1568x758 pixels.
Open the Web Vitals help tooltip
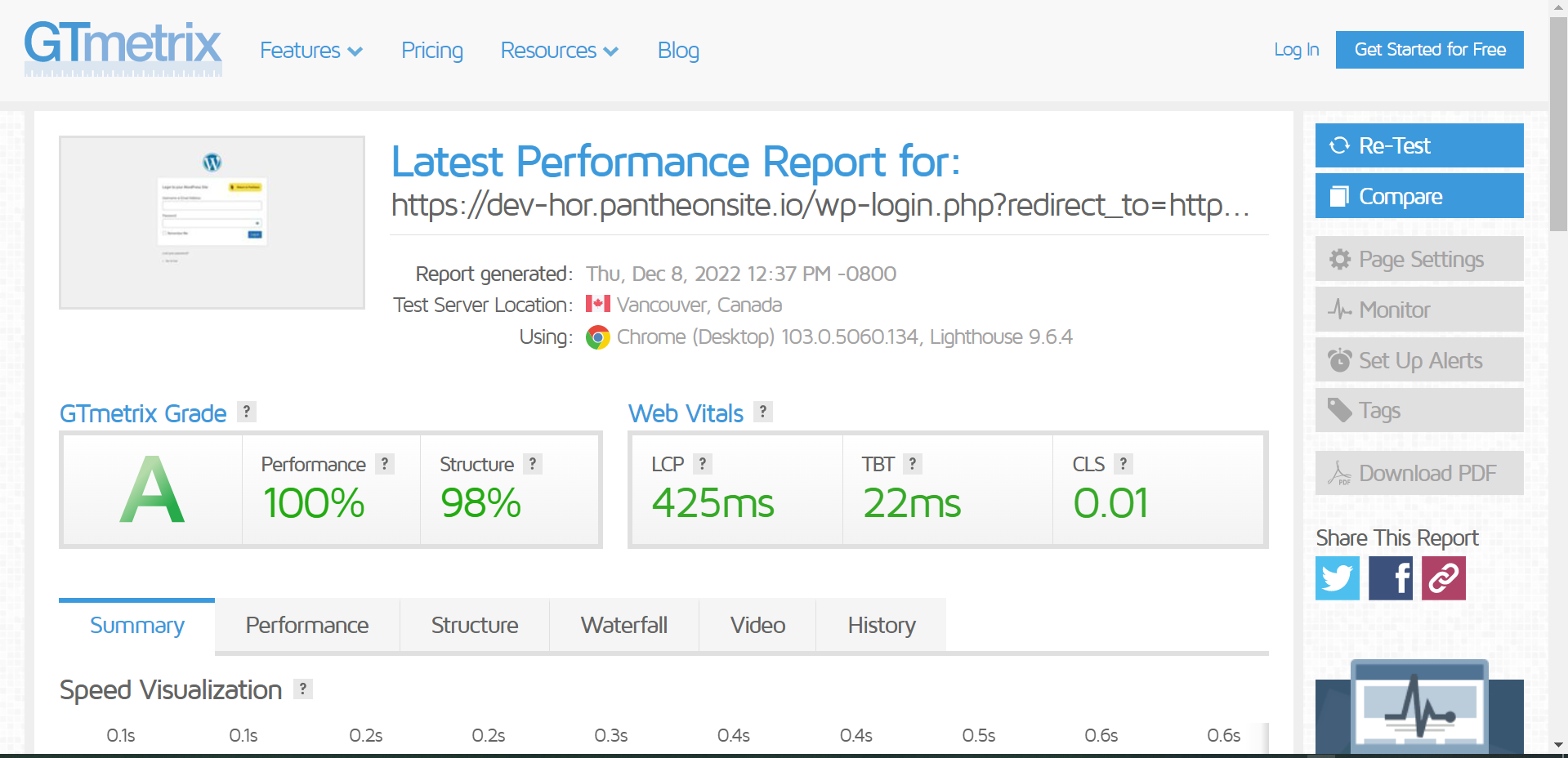pos(762,412)
